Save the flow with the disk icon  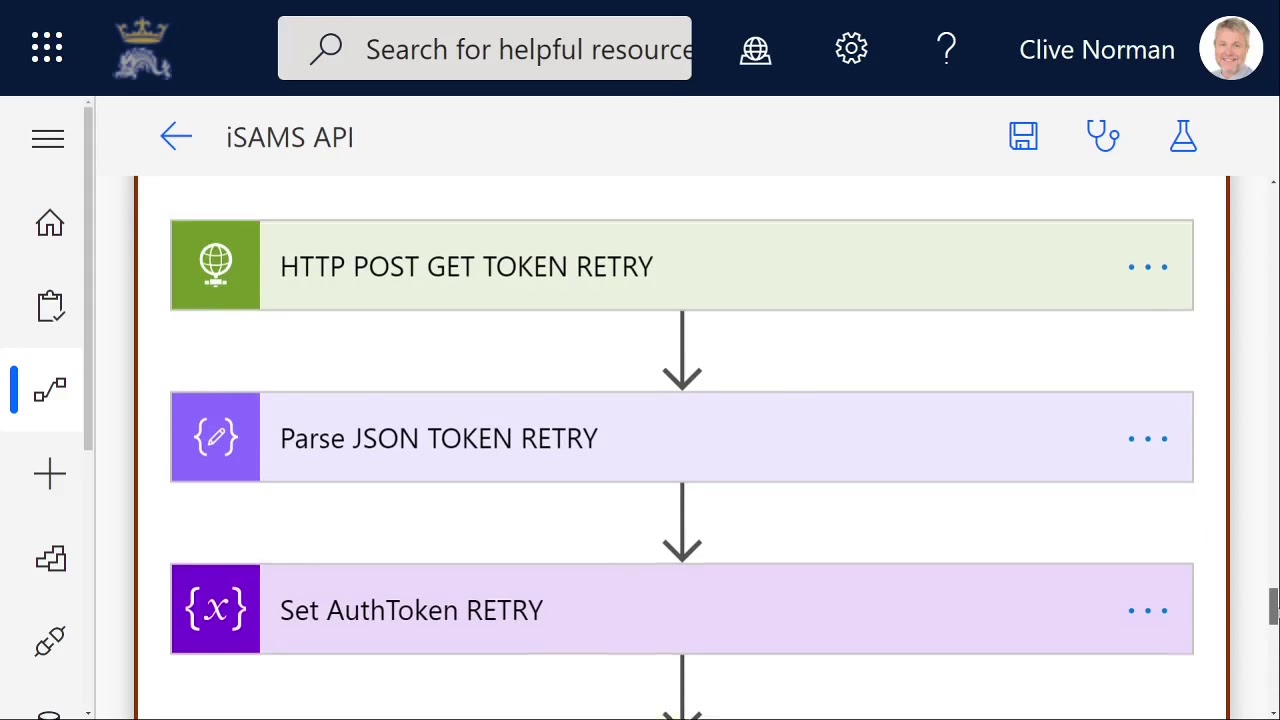tap(1023, 137)
